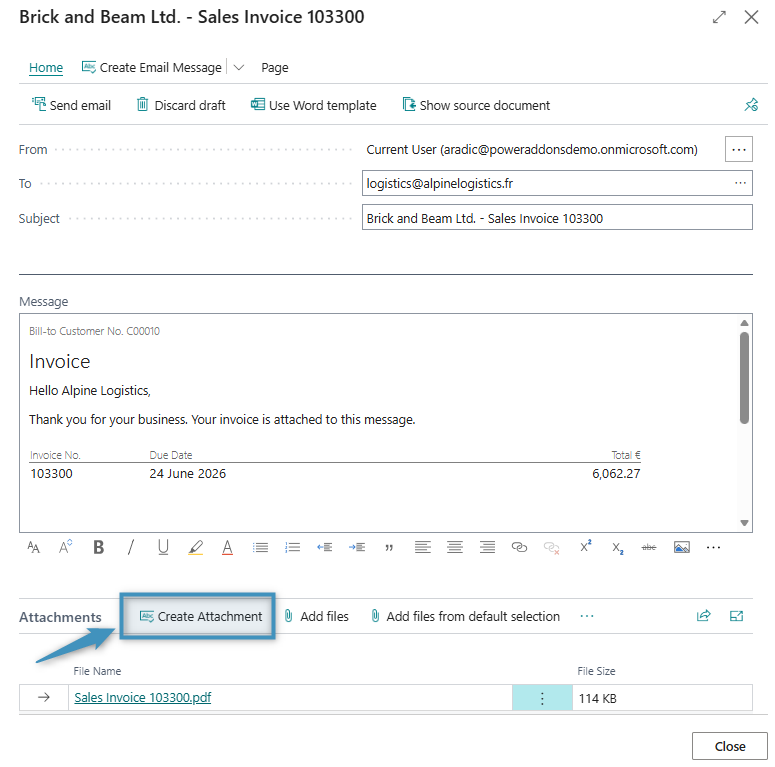This screenshot has width=775, height=767.
Task: Apply strikethrough formatting
Action: click(x=649, y=547)
